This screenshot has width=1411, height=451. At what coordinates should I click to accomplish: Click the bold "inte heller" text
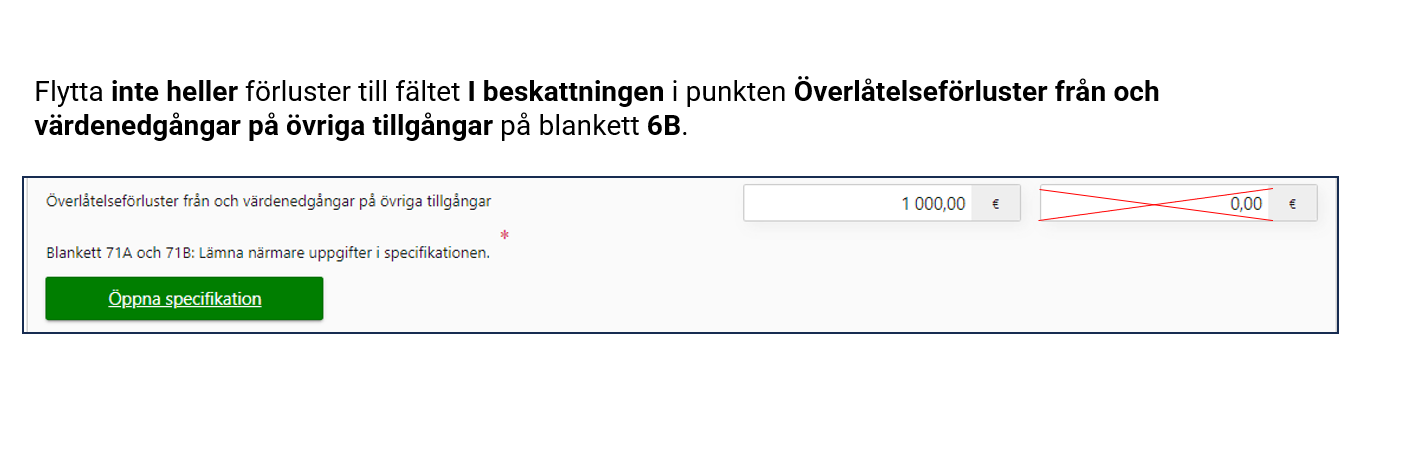(174, 93)
